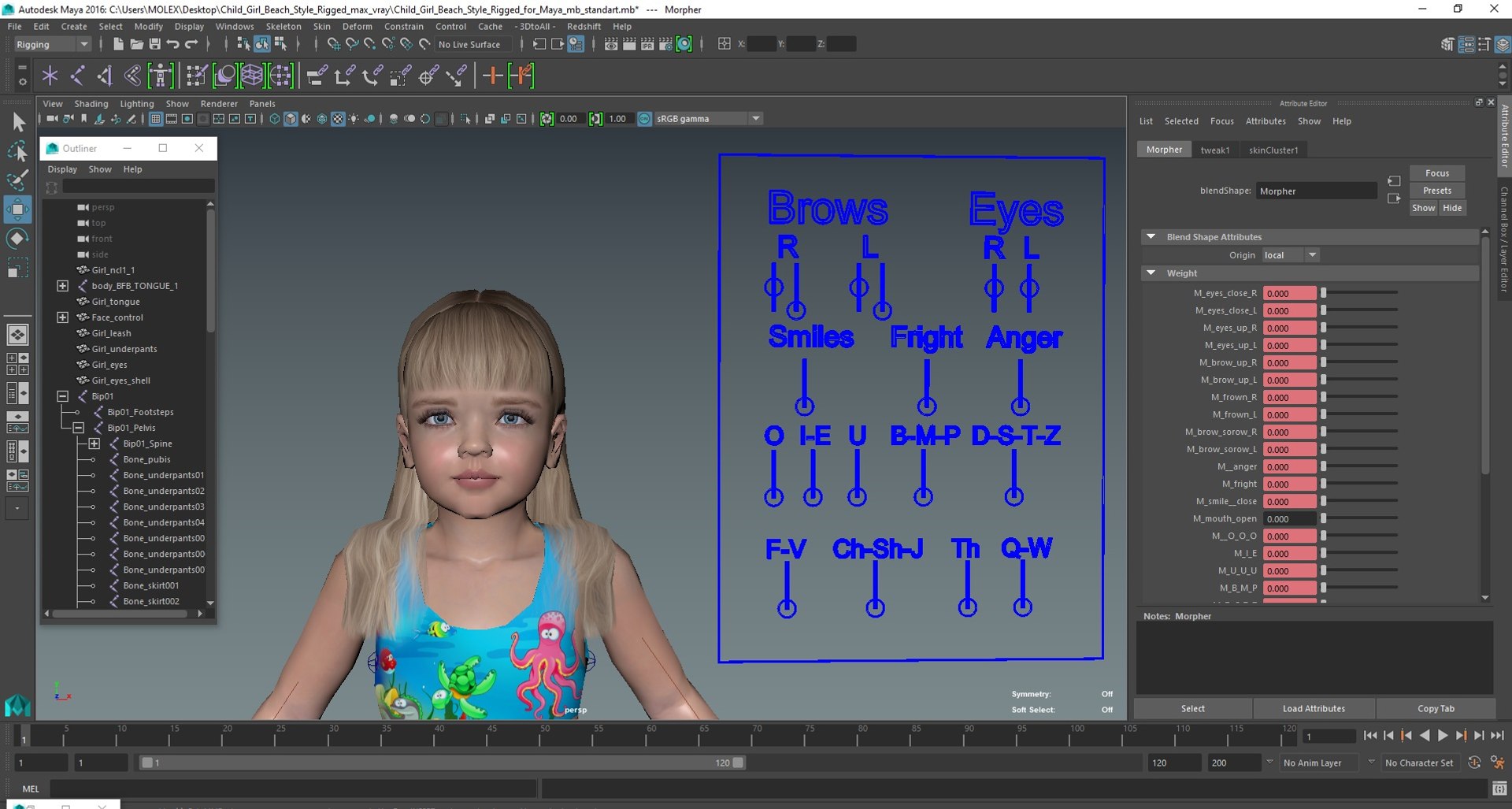Toggle viewport Grid display button
This screenshot has width=1512, height=809.
[156, 119]
